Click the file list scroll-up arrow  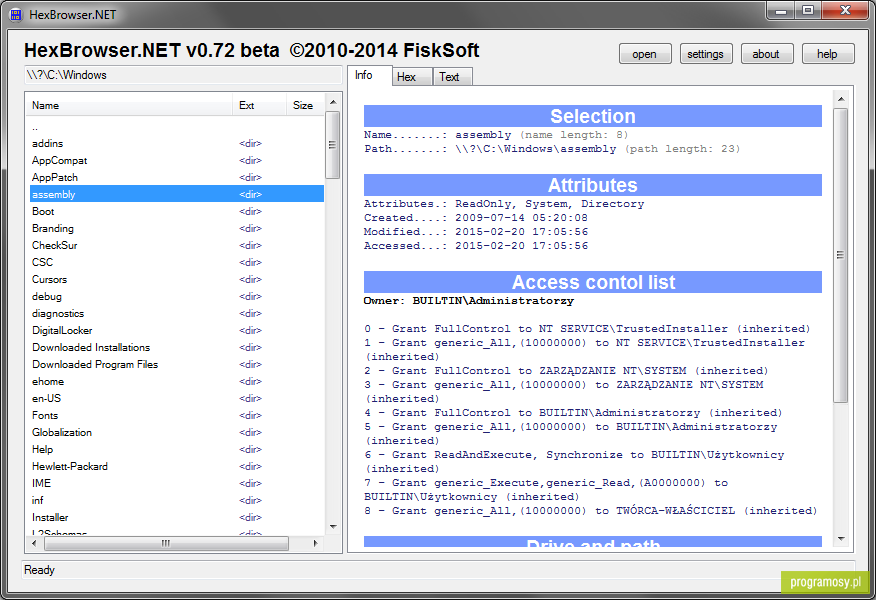click(333, 102)
